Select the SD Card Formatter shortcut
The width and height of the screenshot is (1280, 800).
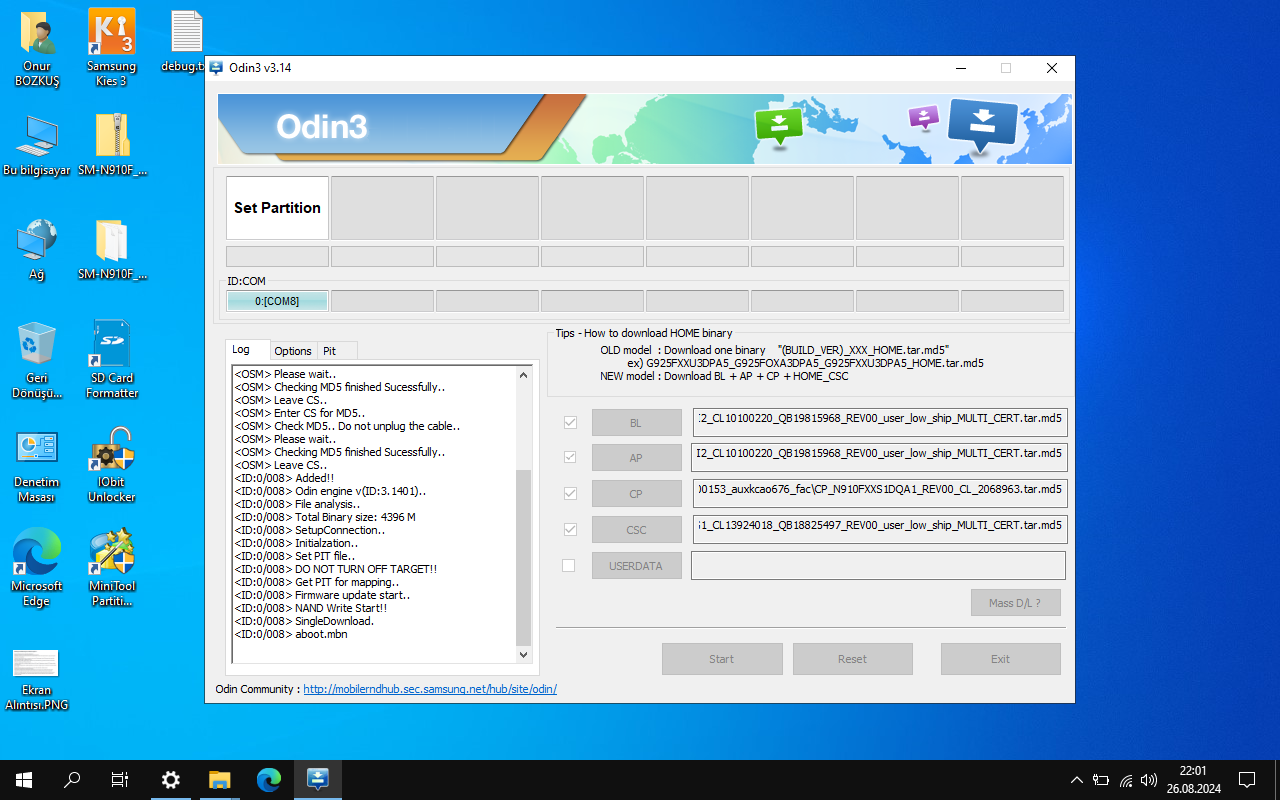[x=112, y=360]
